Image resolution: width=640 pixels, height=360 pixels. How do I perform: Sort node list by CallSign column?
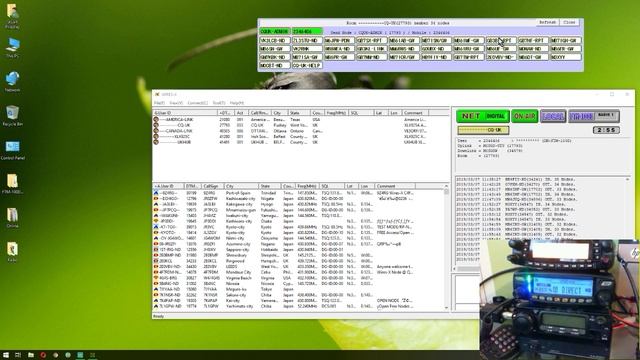pyautogui.click(x=213, y=186)
